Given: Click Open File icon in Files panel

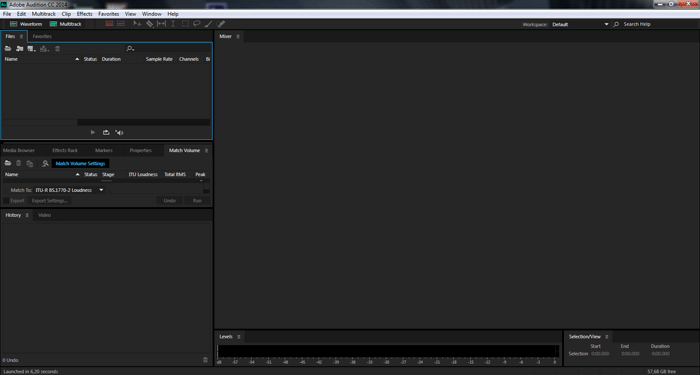Looking at the screenshot, I should (8, 49).
